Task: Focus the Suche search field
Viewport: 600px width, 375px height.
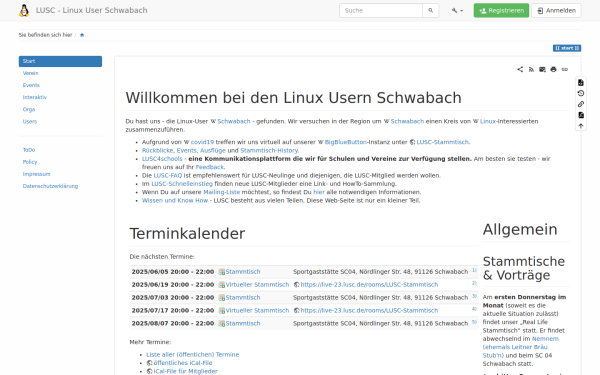Action: (381, 10)
